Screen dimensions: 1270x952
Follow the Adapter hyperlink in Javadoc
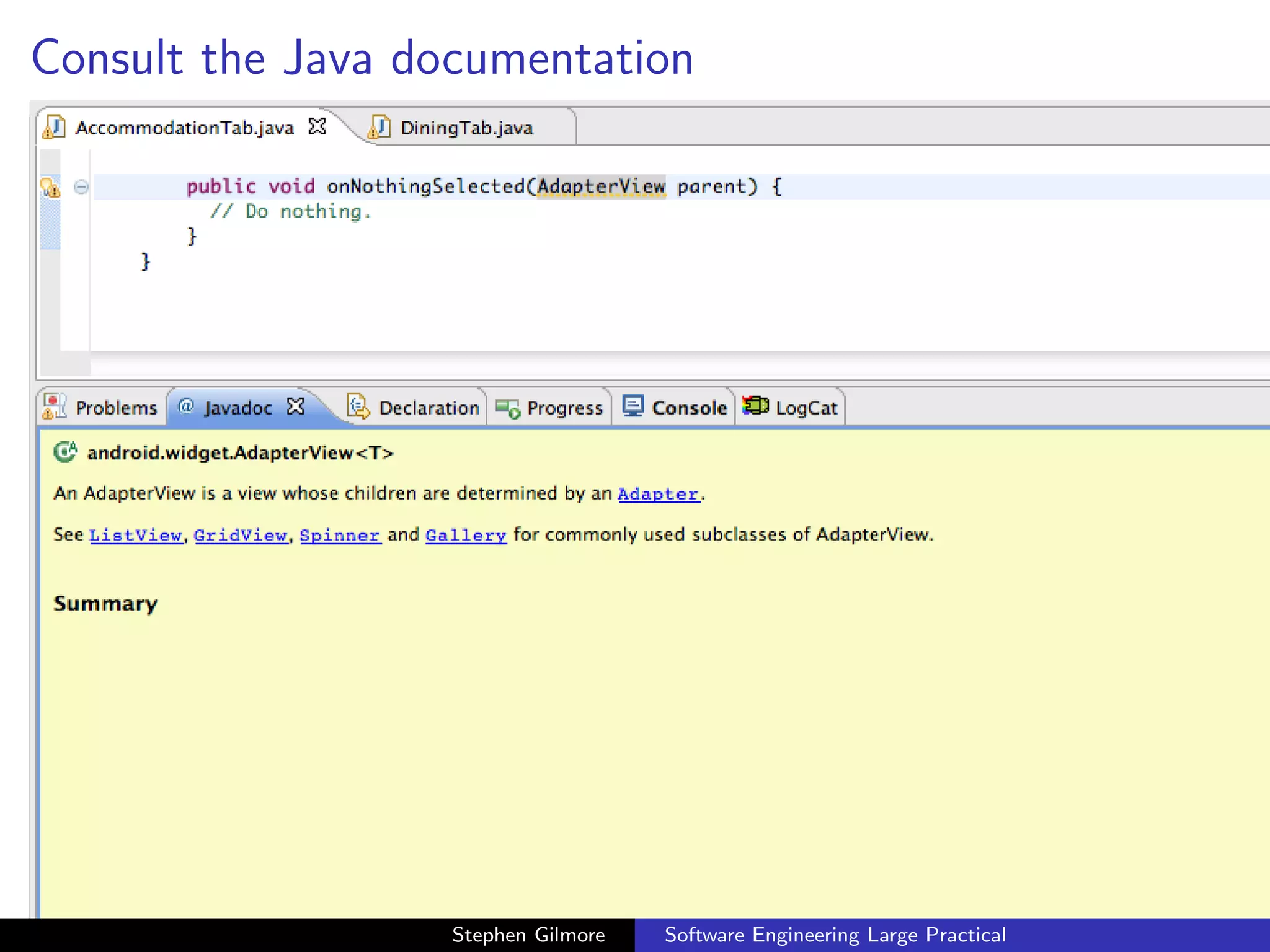659,494
